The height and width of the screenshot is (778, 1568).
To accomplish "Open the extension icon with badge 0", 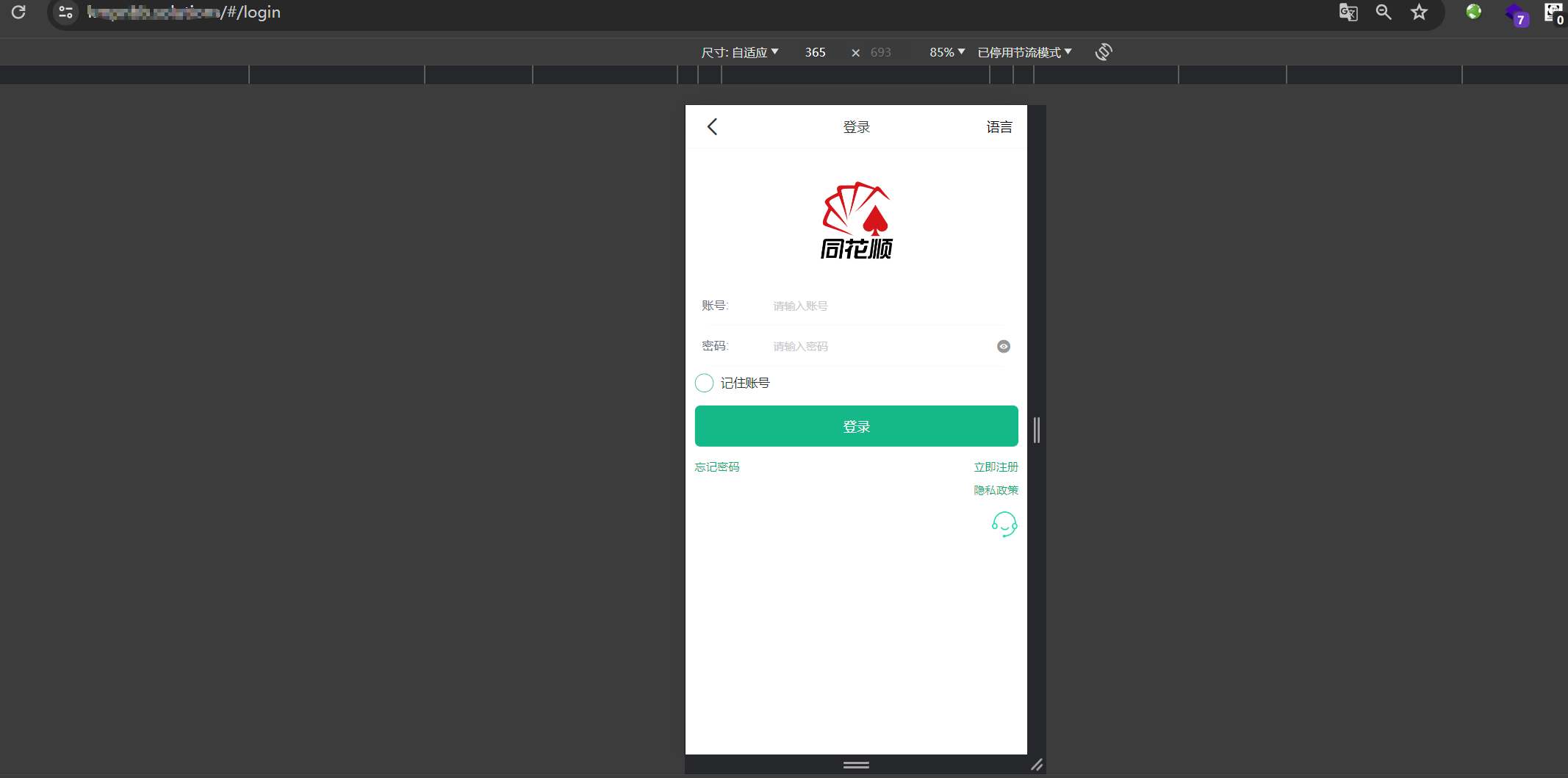I will (x=1553, y=13).
